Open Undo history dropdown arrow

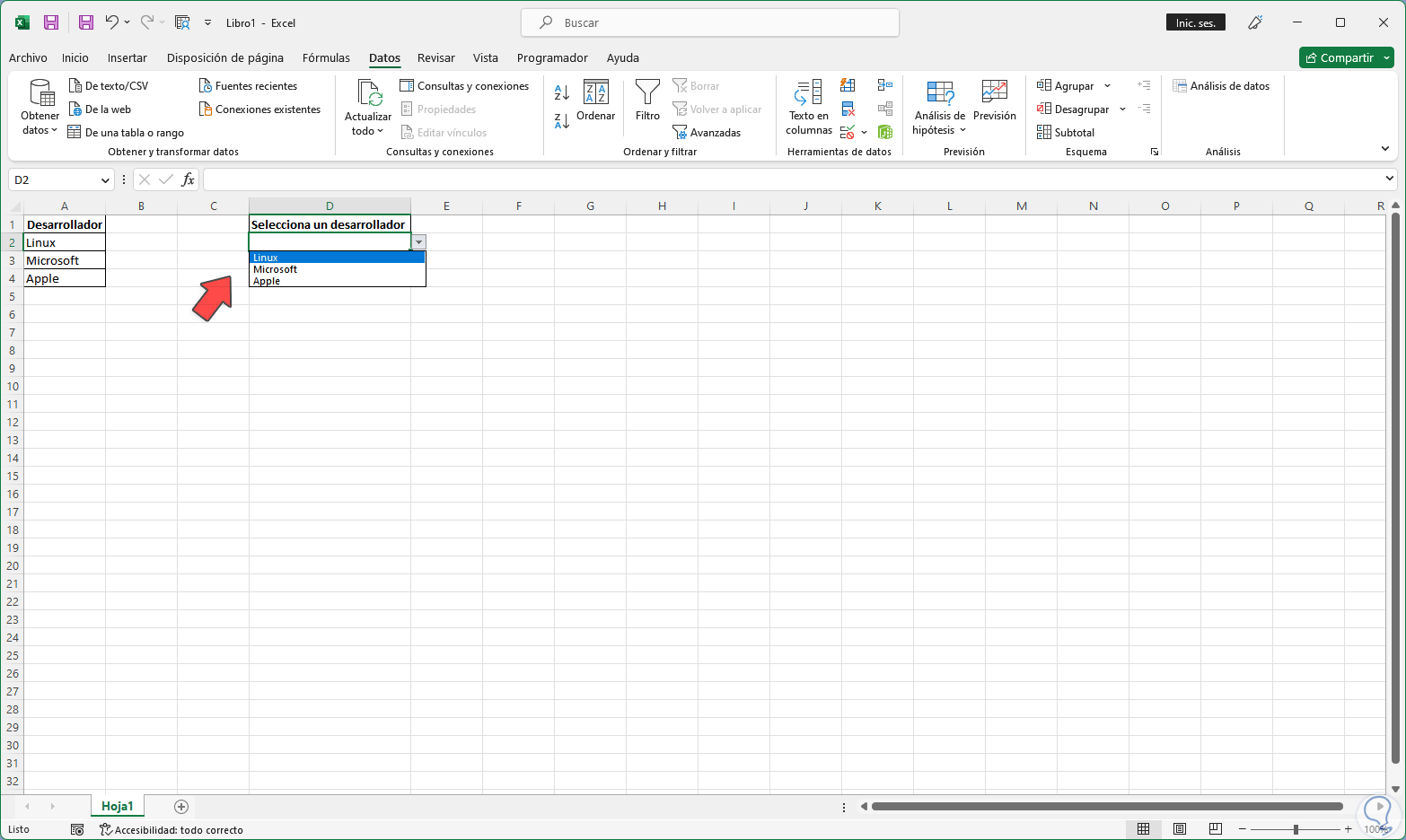click(127, 22)
